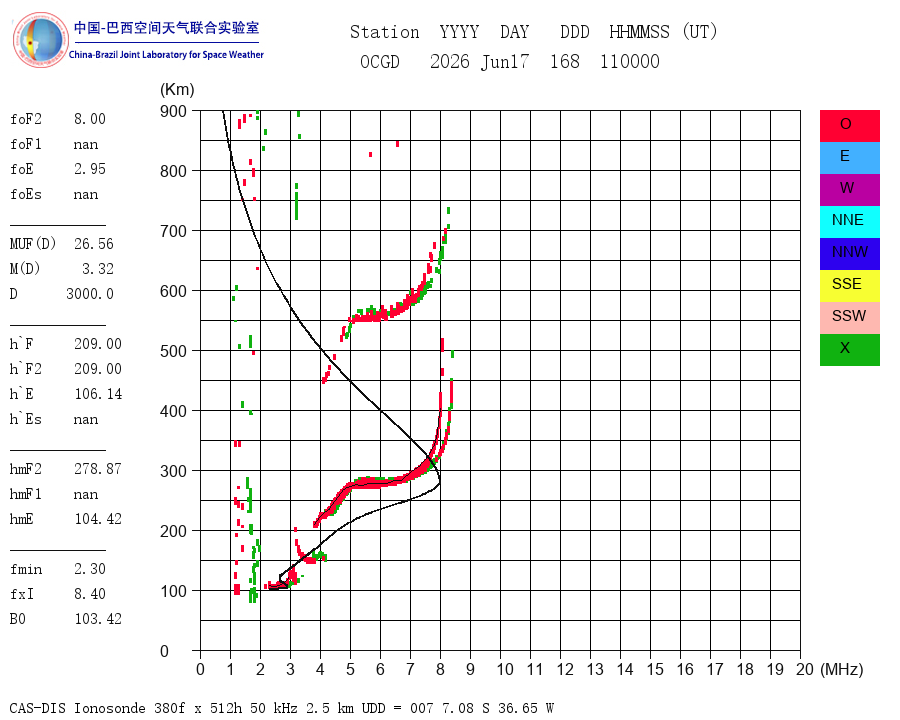This screenshot has height=720, width=900.
Task: Click the green X legend swatch
Action: click(849, 350)
